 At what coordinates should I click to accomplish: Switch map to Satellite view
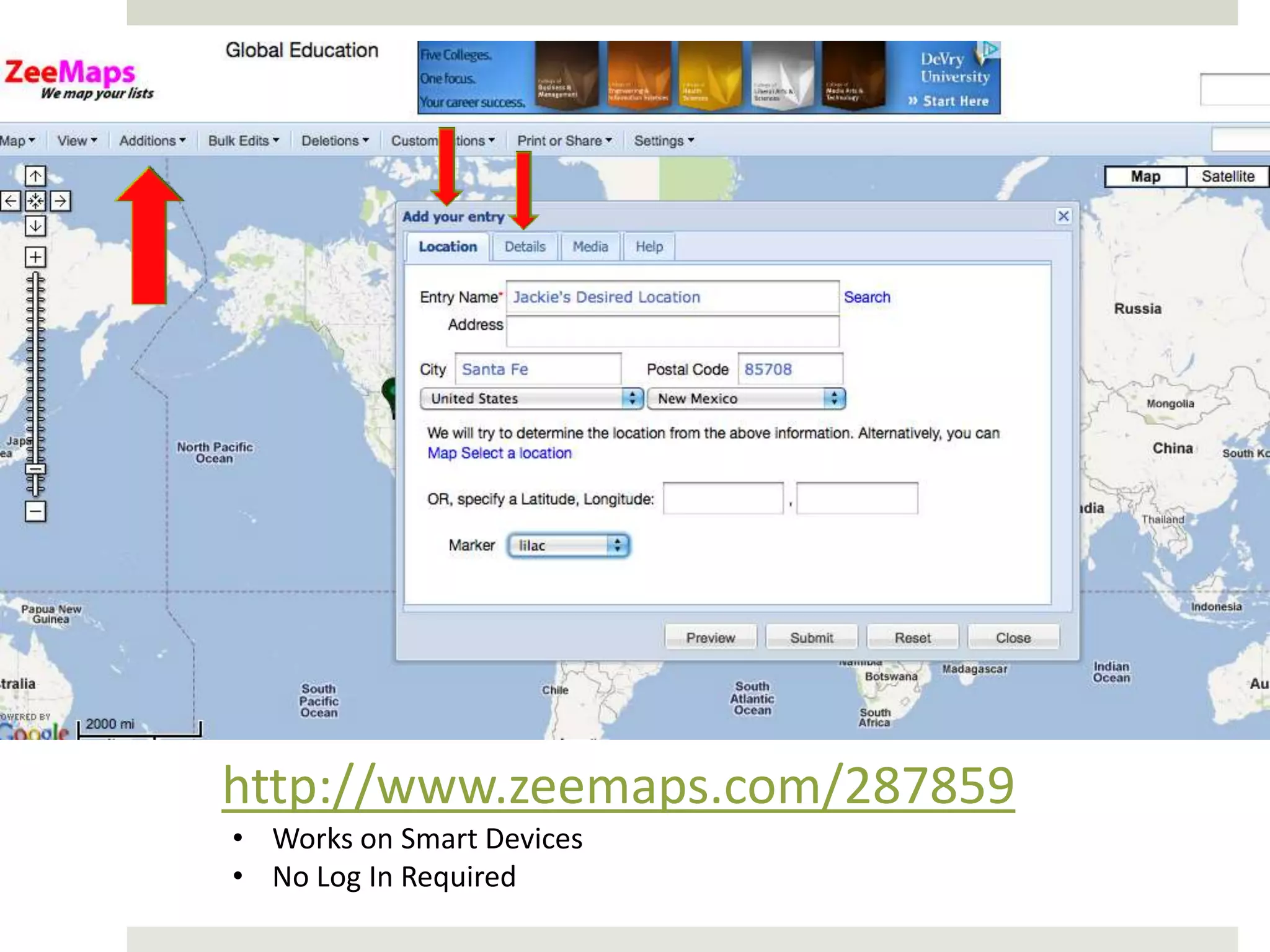click(1228, 177)
